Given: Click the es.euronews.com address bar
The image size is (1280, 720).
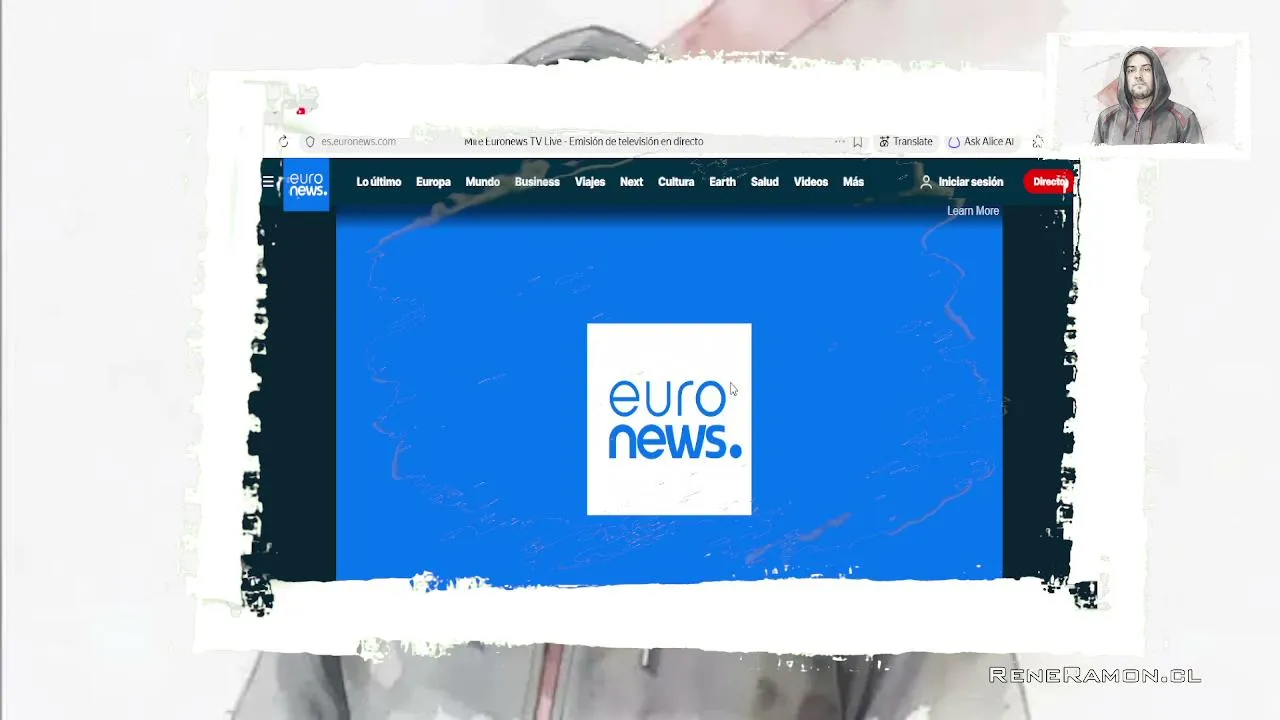Looking at the screenshot, I should tap(358, 142).
